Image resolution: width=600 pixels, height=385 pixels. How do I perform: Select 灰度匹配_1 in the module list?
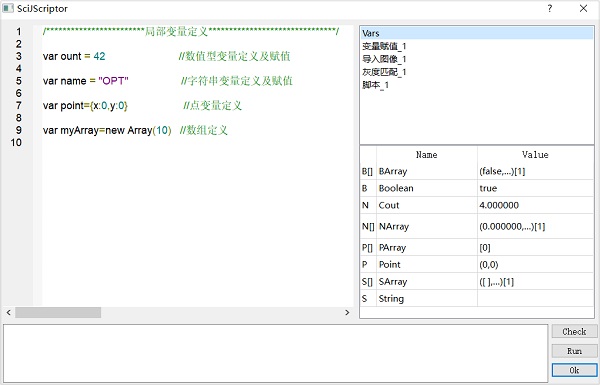(x=384, y=72)
